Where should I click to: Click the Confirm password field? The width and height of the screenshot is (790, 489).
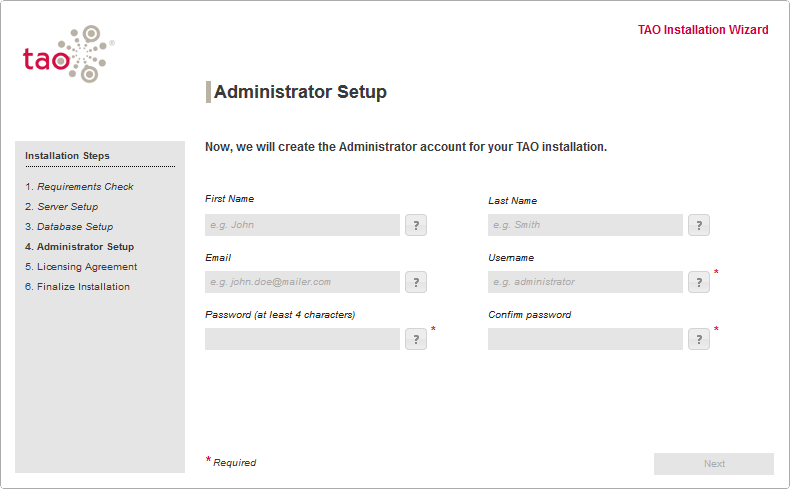point(585,339)
